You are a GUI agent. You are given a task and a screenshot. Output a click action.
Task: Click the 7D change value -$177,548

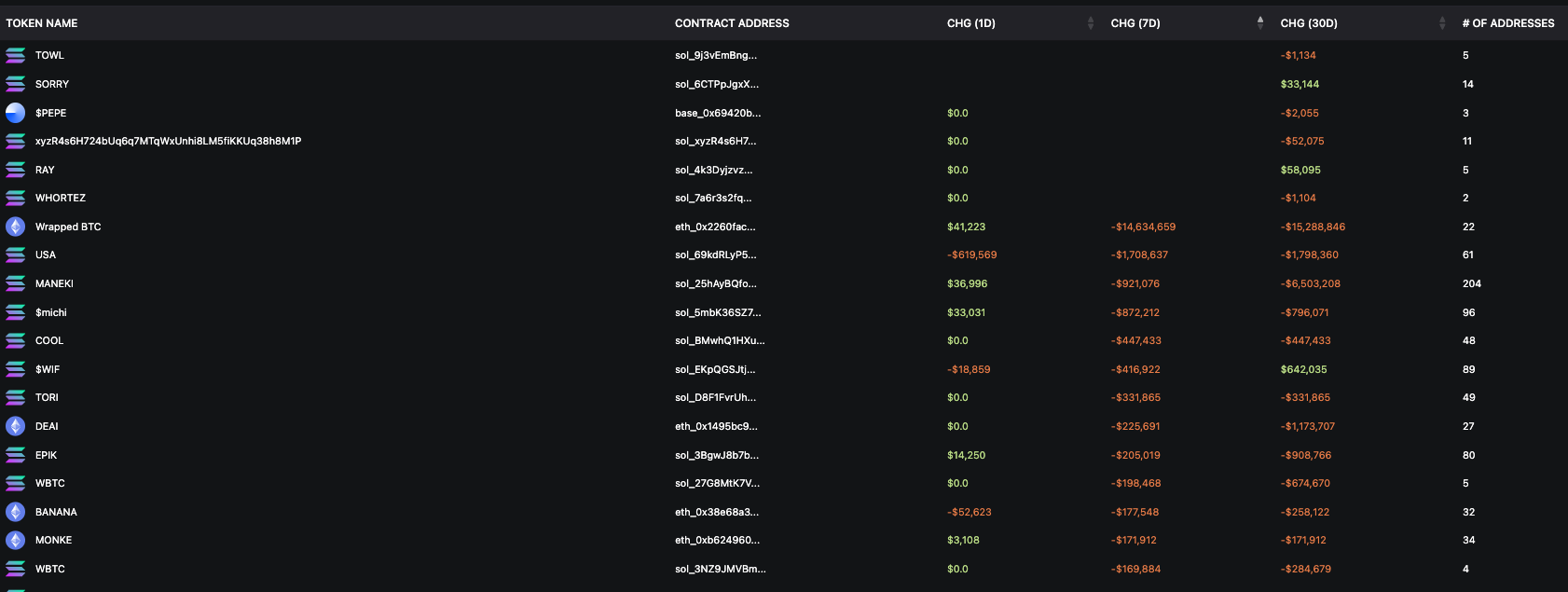point(1135,512)
